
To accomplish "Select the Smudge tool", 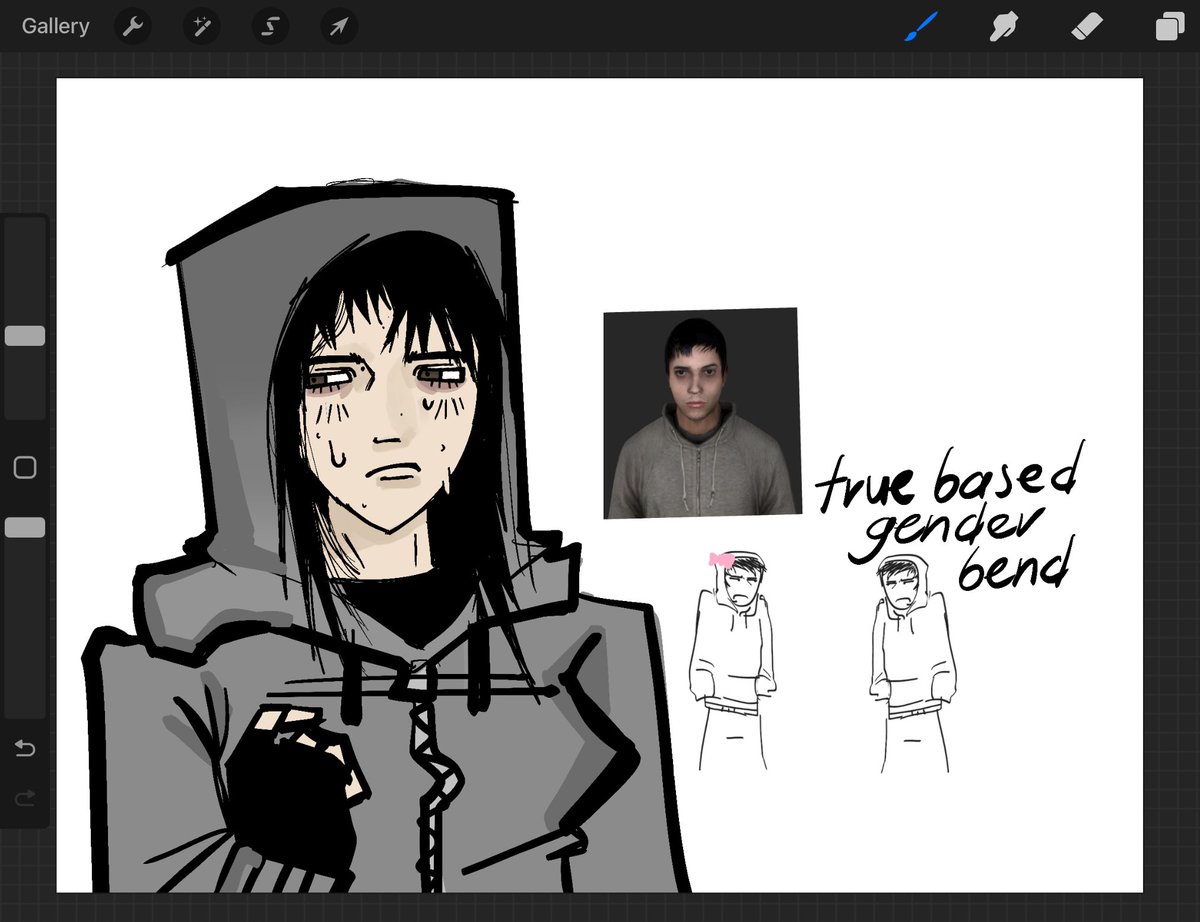I will [x=1003, y=26].
